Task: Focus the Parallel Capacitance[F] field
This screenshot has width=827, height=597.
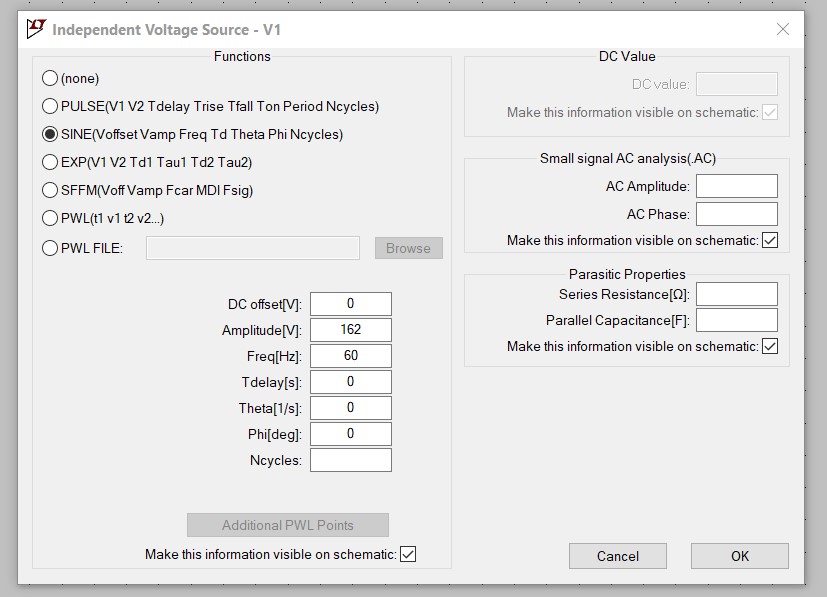Action: point(737,320)
